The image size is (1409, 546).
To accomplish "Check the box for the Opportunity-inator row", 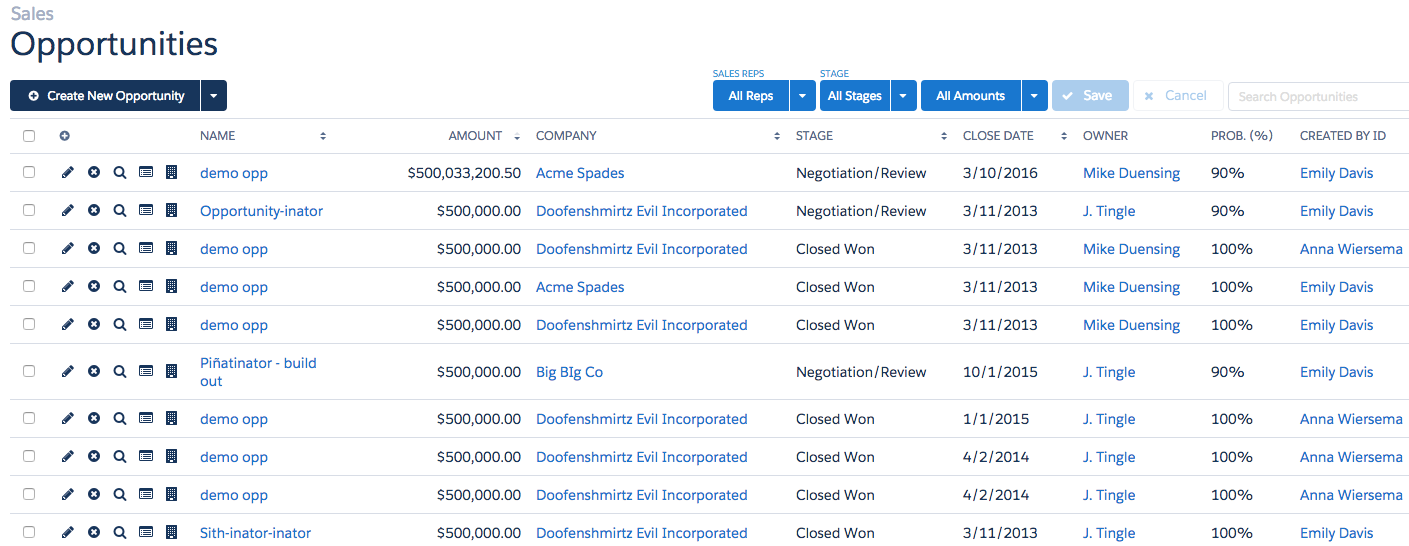I will (29, 211).
